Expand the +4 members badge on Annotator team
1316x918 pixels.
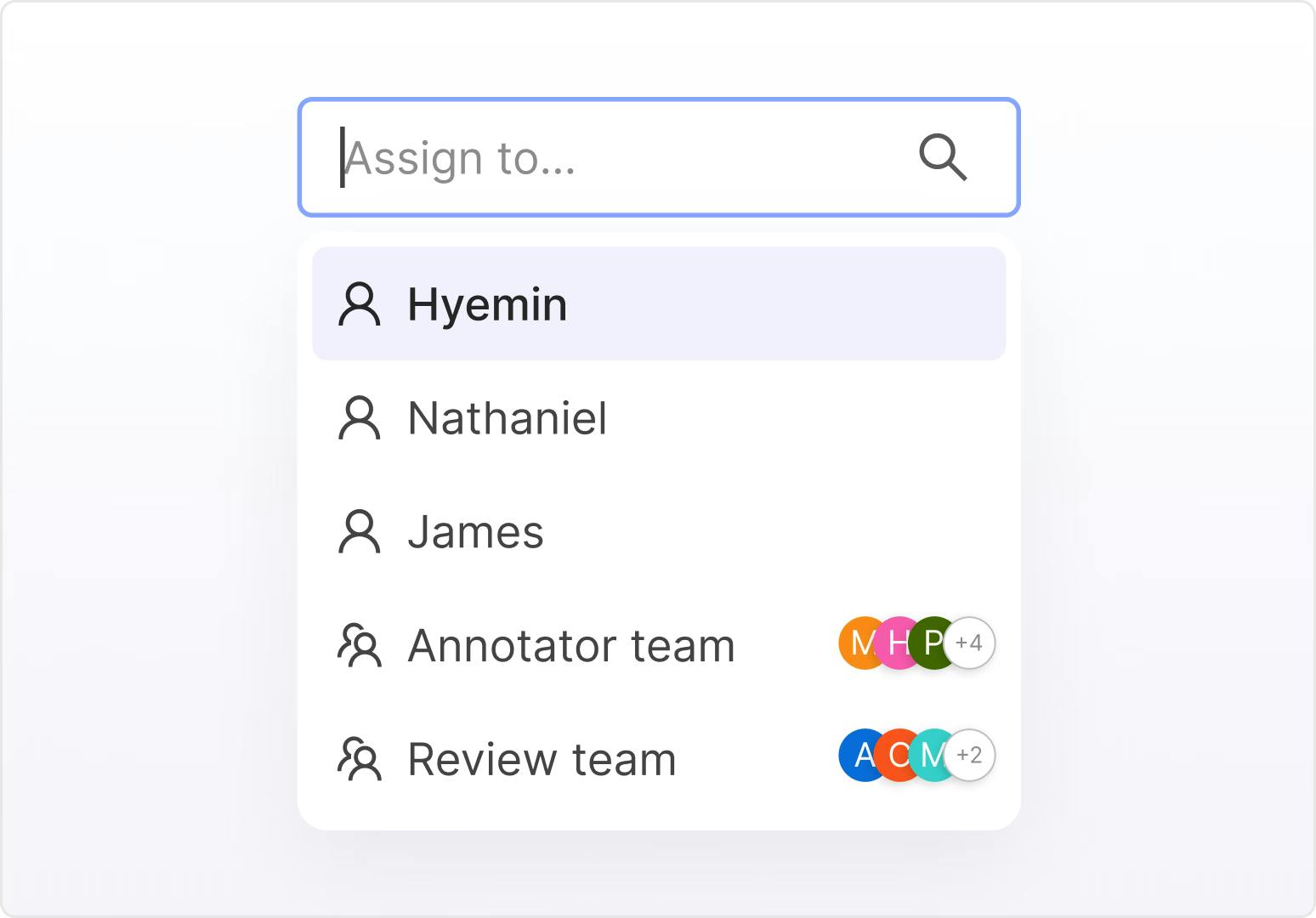point(970,643)
